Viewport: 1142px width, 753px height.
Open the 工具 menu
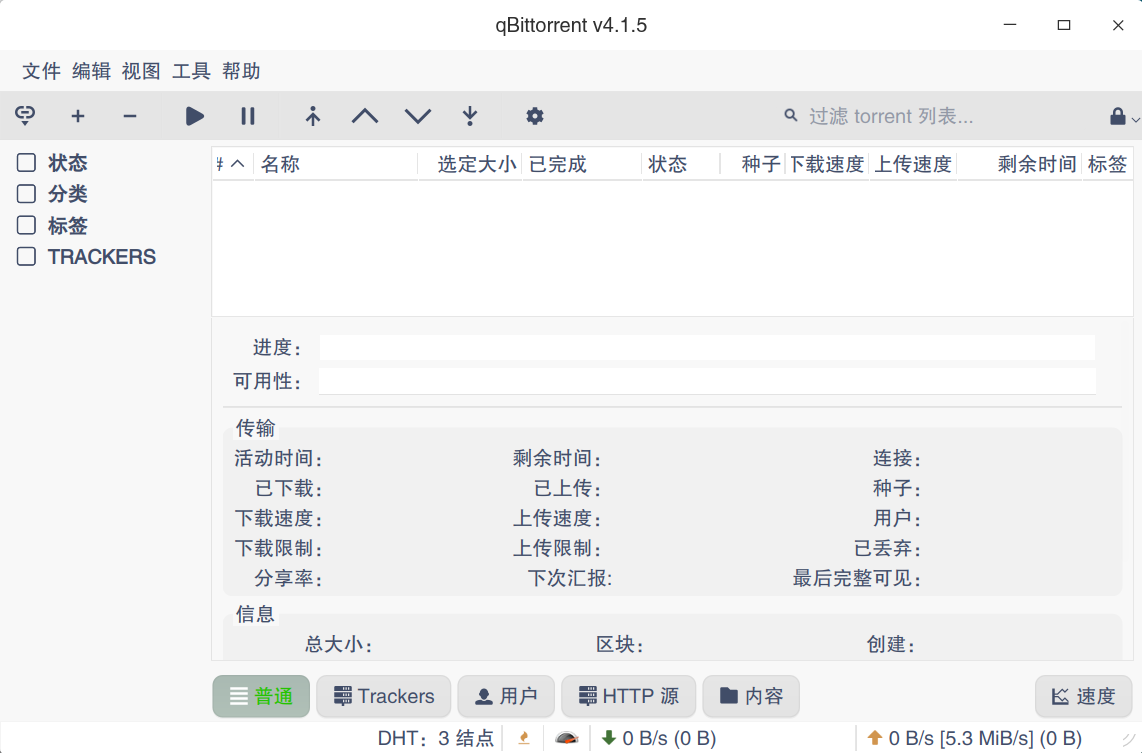191,71
